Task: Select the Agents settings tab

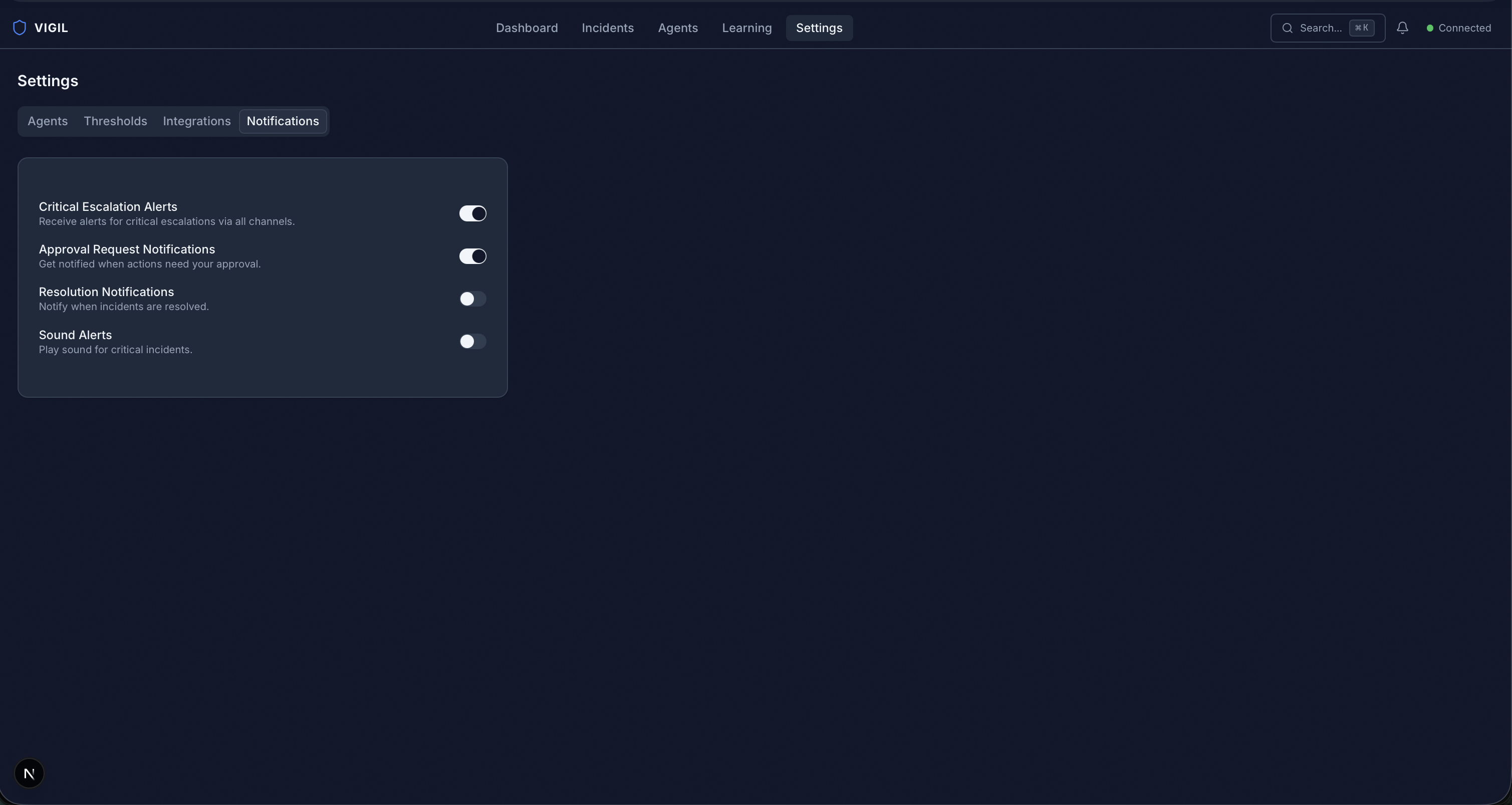Action: click(48, 121)
